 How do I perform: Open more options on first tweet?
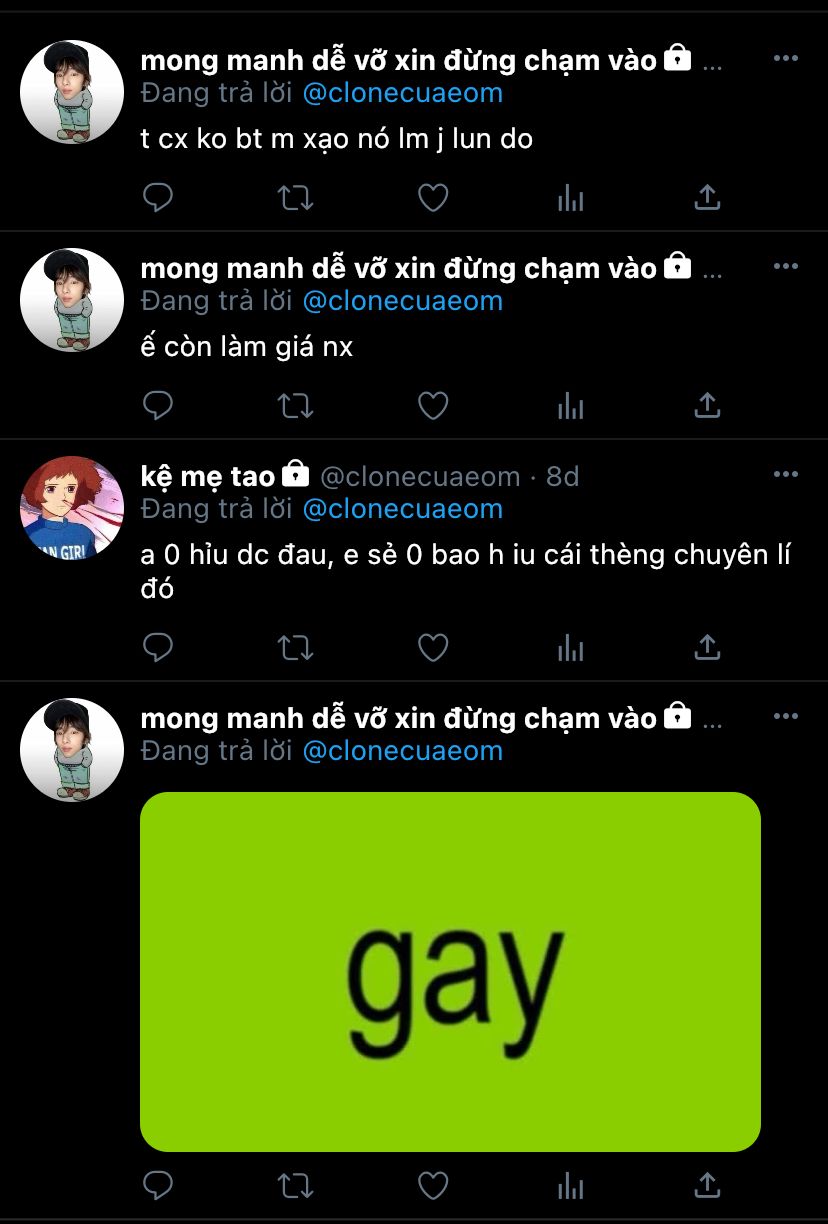(786, 58)
